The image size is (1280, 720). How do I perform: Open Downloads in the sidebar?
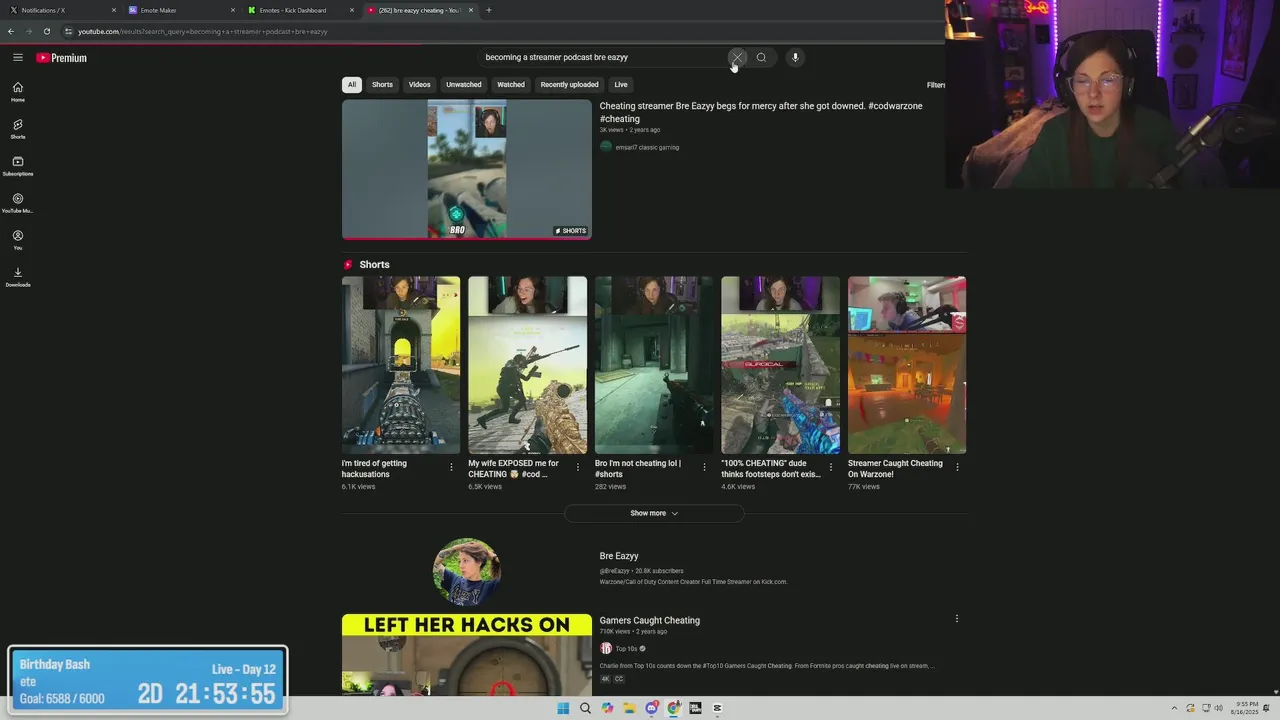pyautogui.click(x=18, y=277)
